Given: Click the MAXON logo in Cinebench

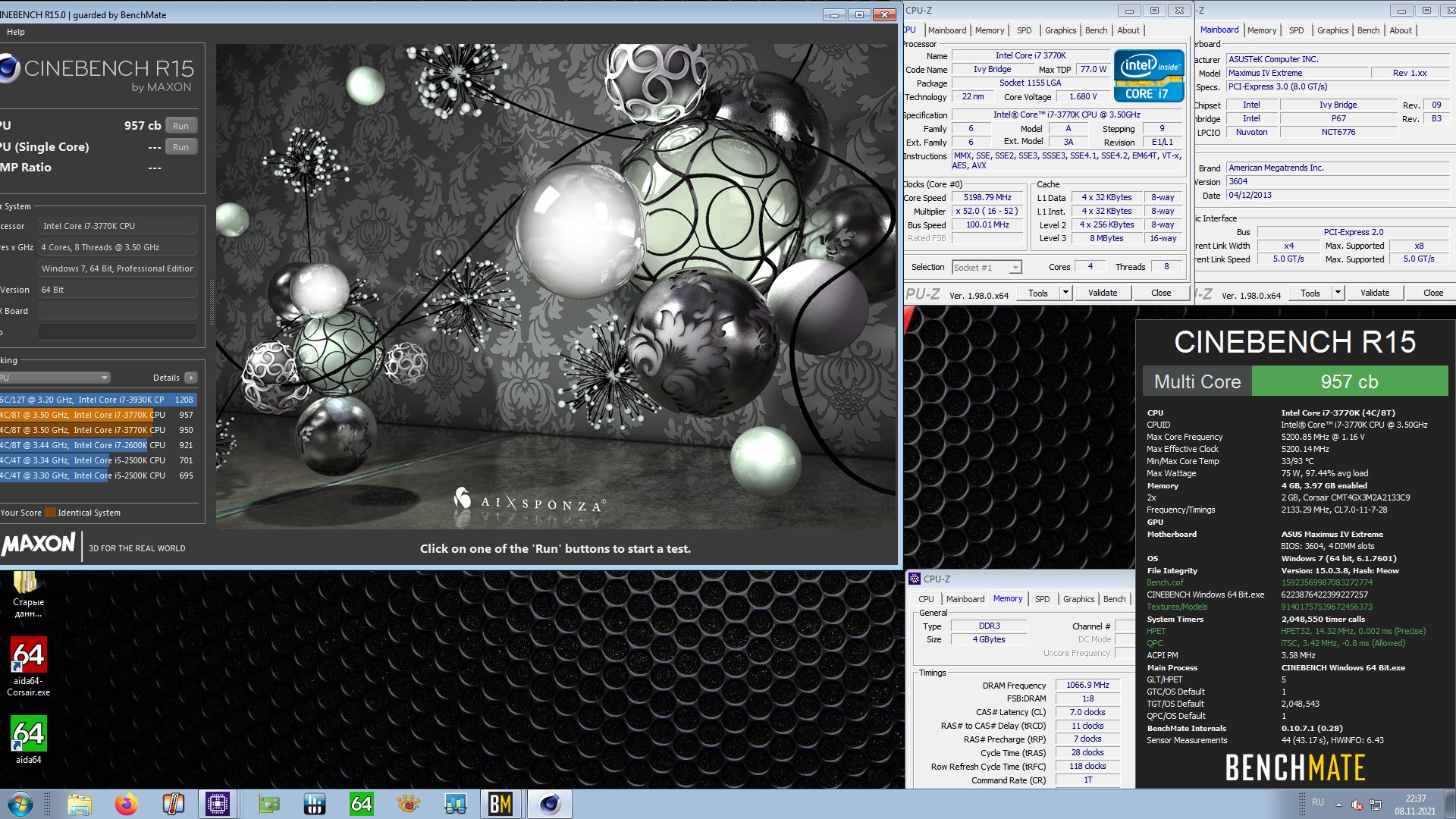Looking at the screenshot, I should click(x=39, y=544).
